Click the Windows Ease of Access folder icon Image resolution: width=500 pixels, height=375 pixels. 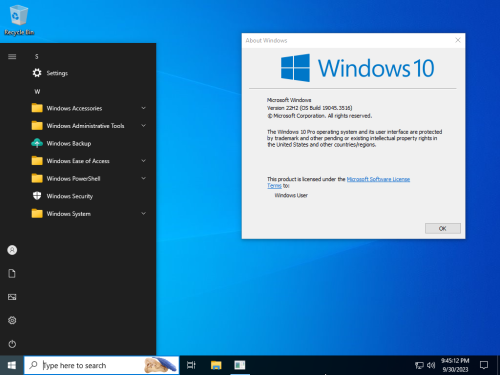point(37,161)
